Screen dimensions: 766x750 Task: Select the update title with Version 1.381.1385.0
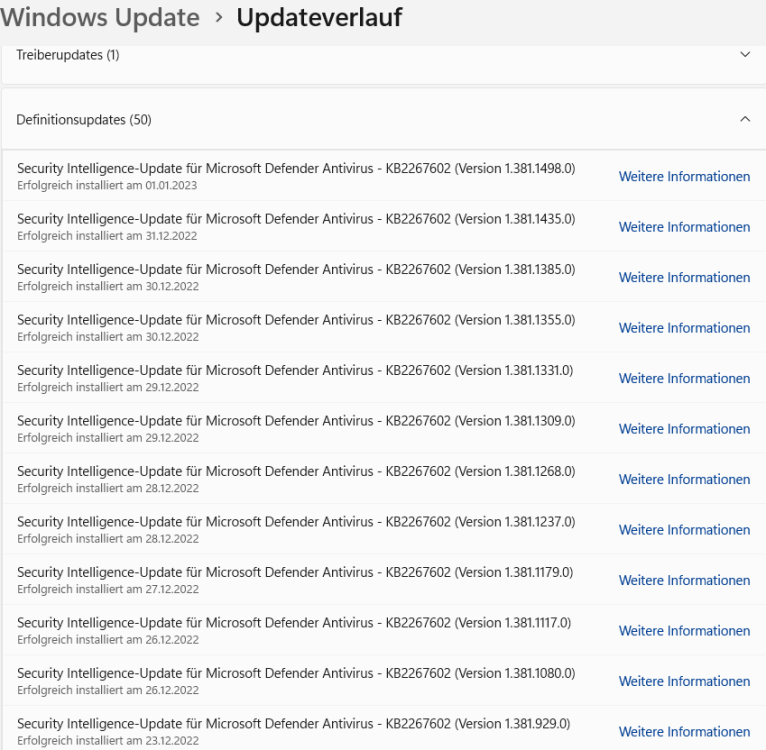[296, 269]
